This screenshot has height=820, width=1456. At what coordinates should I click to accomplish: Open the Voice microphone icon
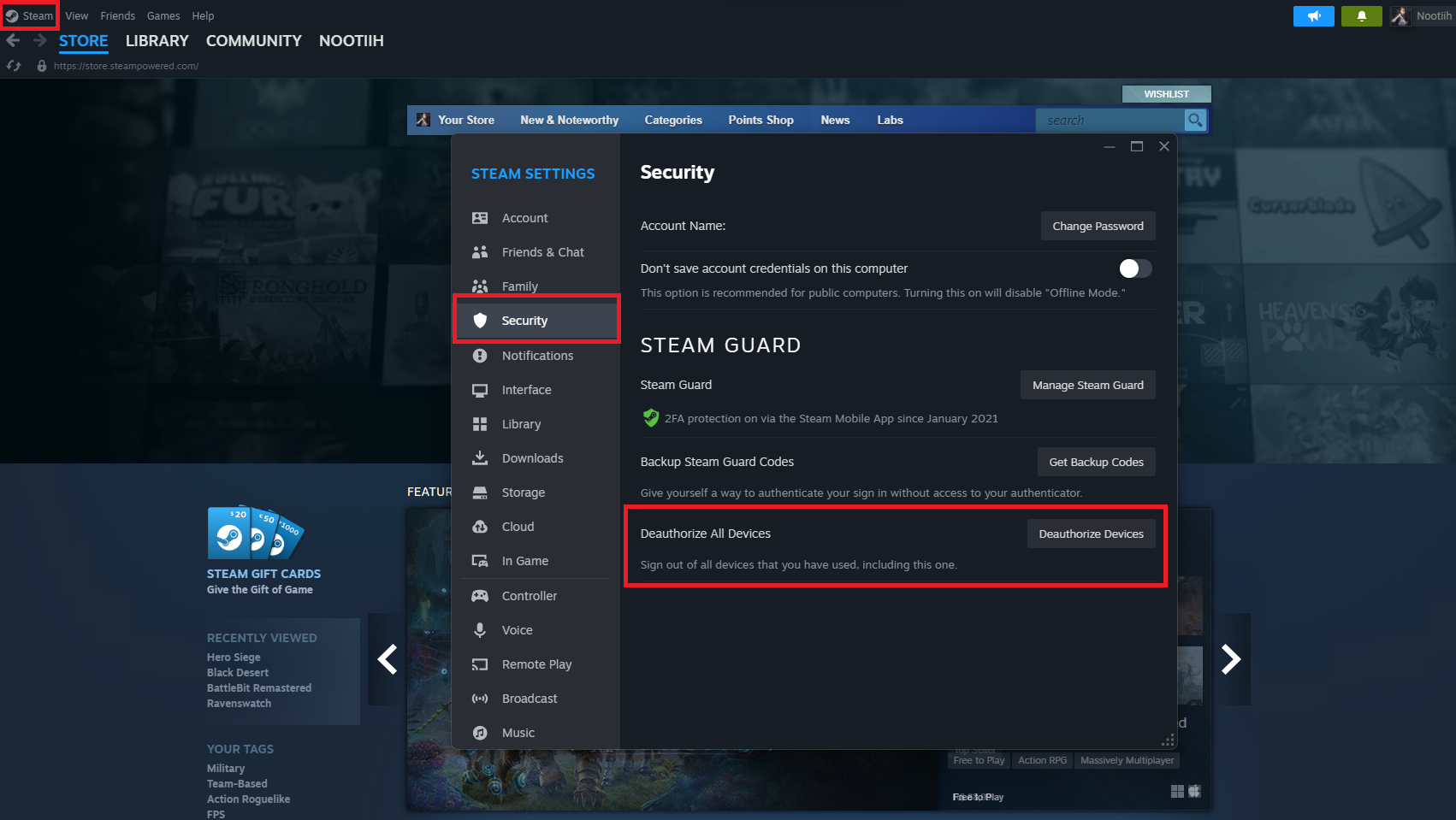point(480,630)
